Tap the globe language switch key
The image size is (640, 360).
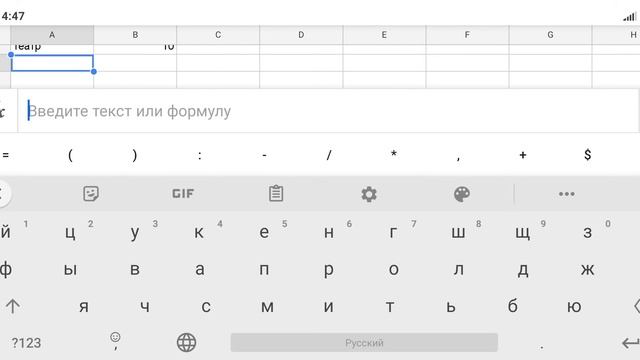coord(187,342)
